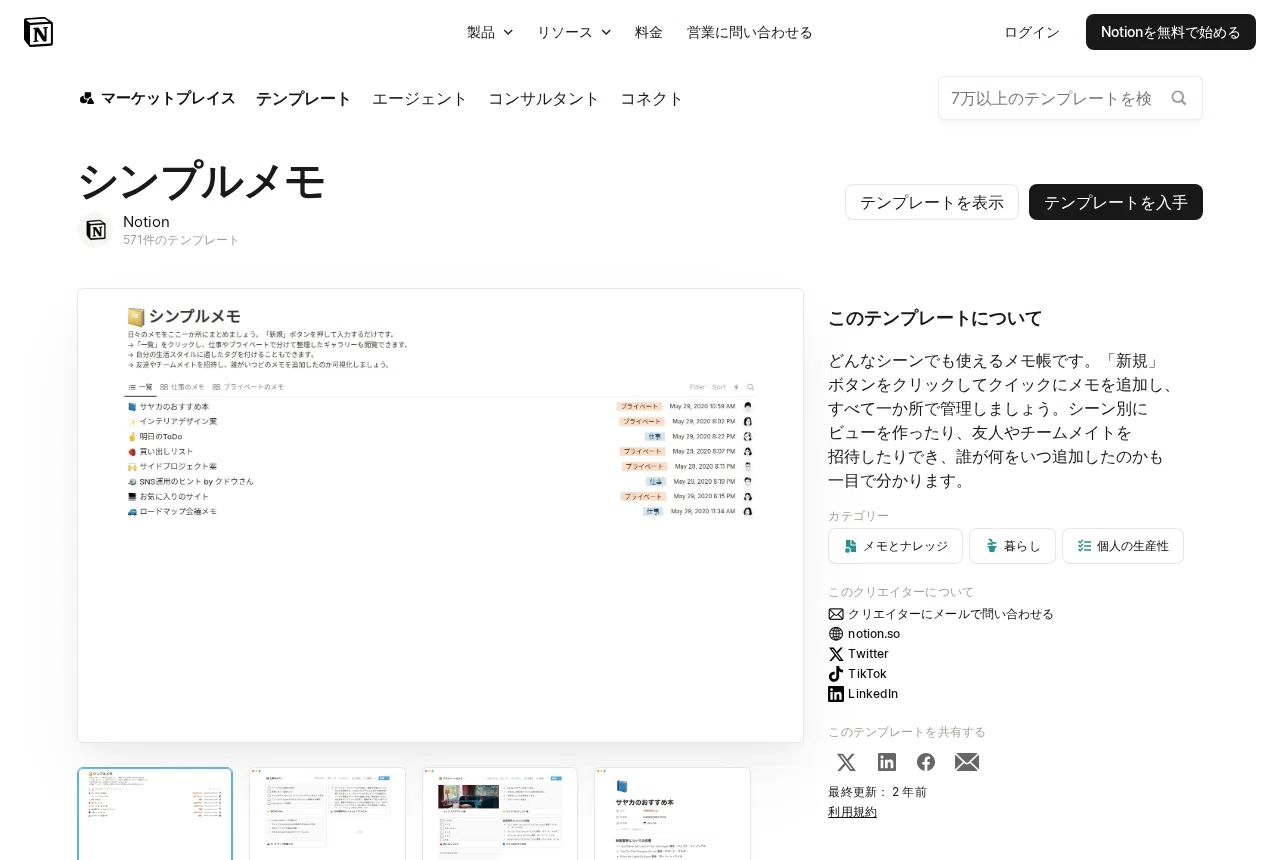Image resolution: width=1280 pixels, height=860 pixels.
Task: Share the template on LinkedIn
Action: [887, 762]
